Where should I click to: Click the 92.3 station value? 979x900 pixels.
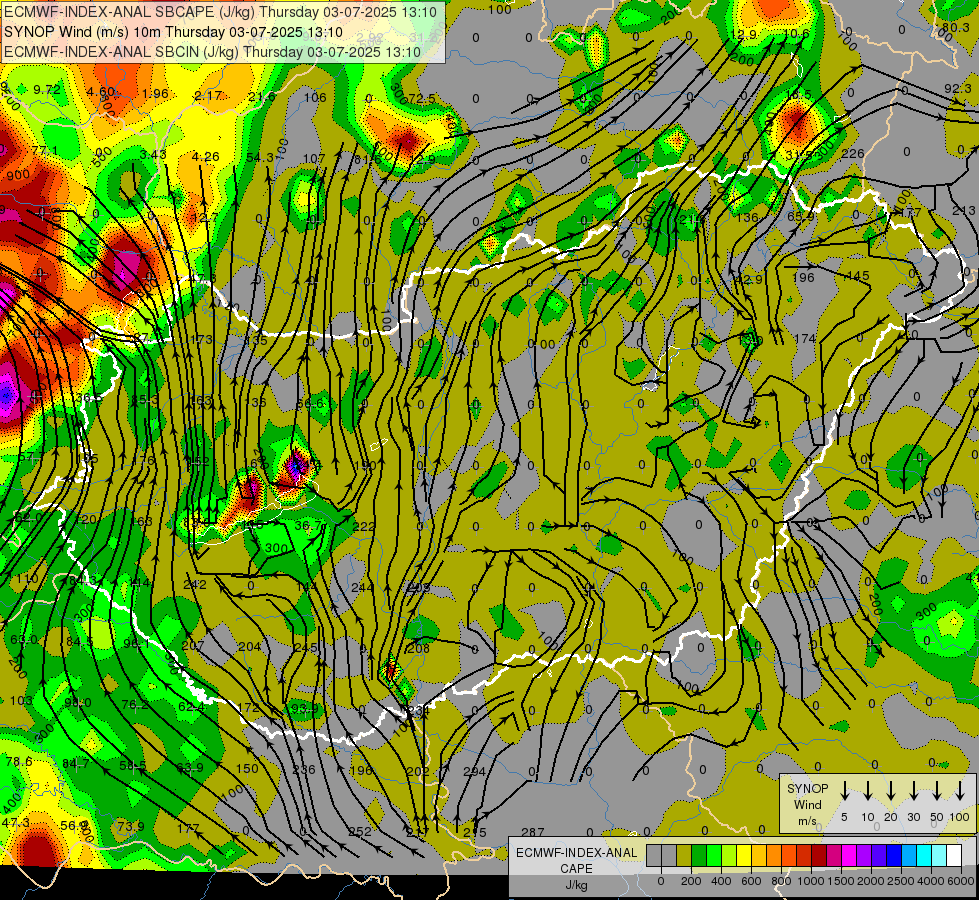(x=958, y=89)
